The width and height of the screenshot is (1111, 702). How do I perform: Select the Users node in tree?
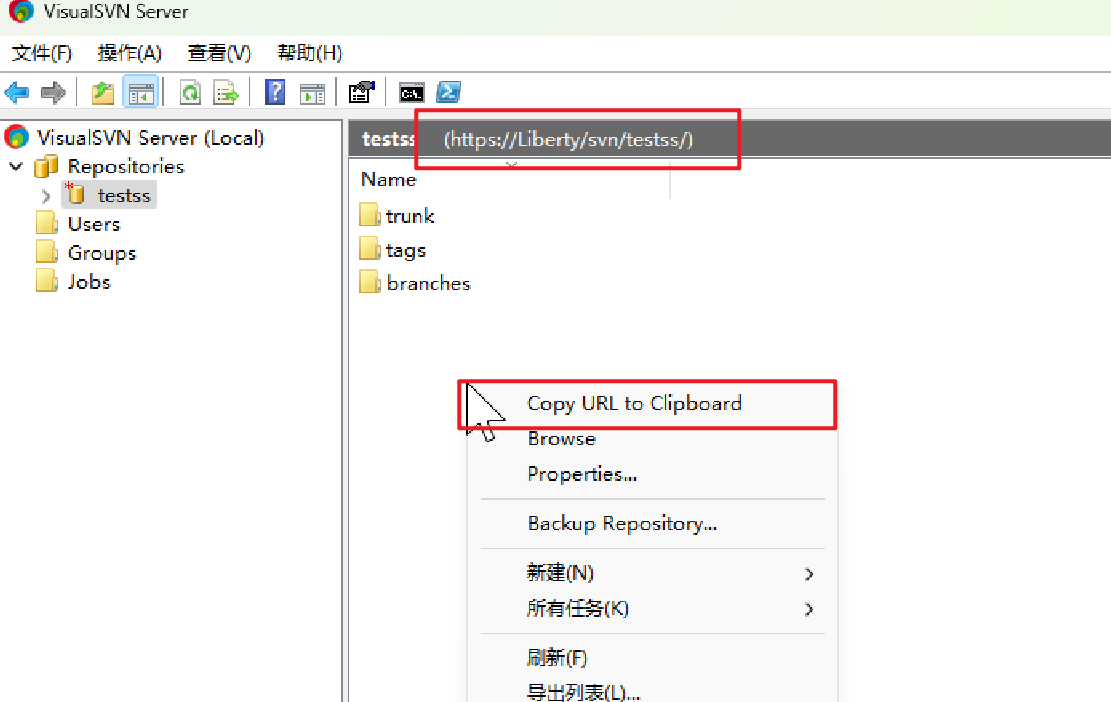[93, 224]
